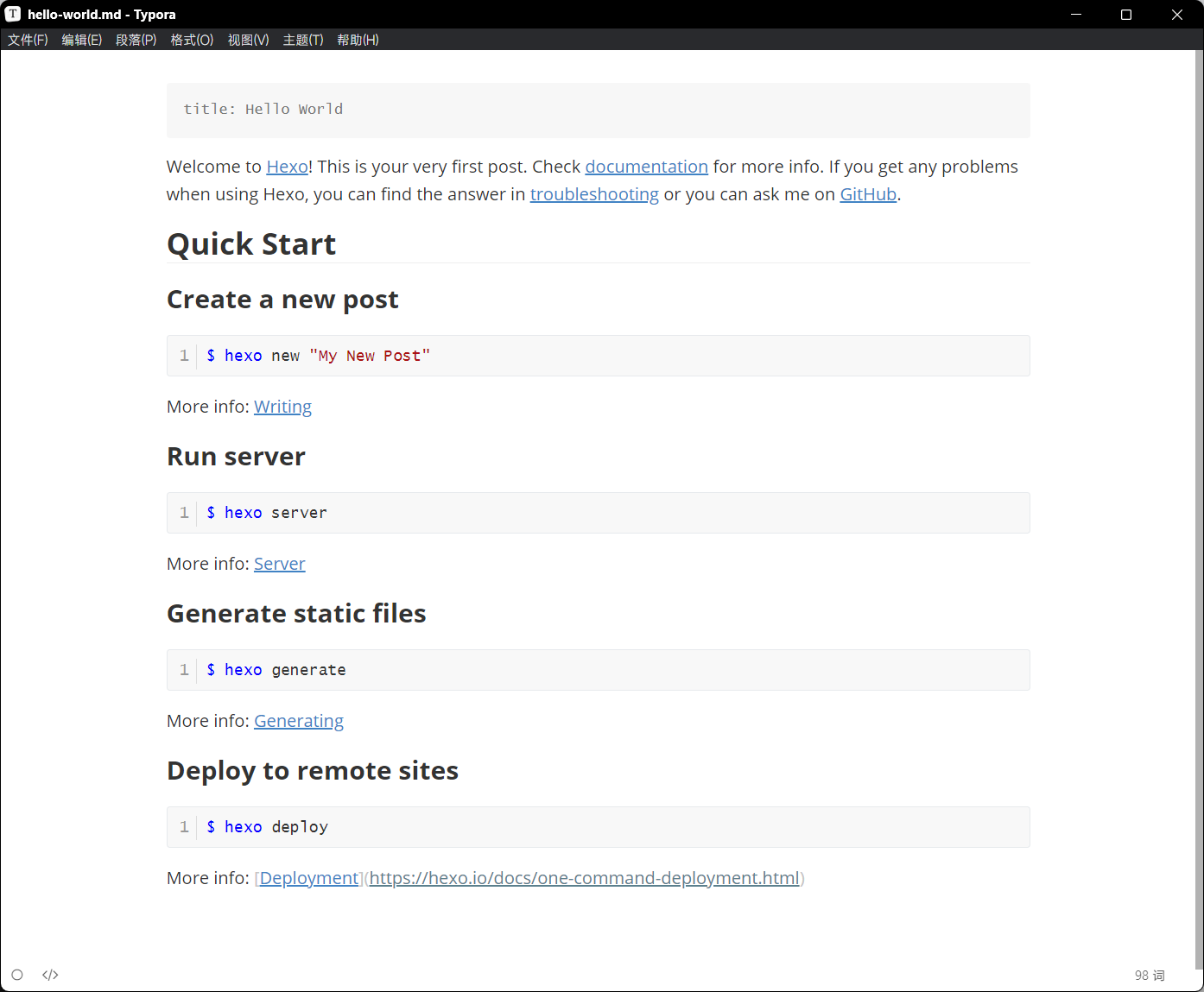Switch to source code mode icon
This screenshot has height=992, width=1204.
click(x=50, y=975)
